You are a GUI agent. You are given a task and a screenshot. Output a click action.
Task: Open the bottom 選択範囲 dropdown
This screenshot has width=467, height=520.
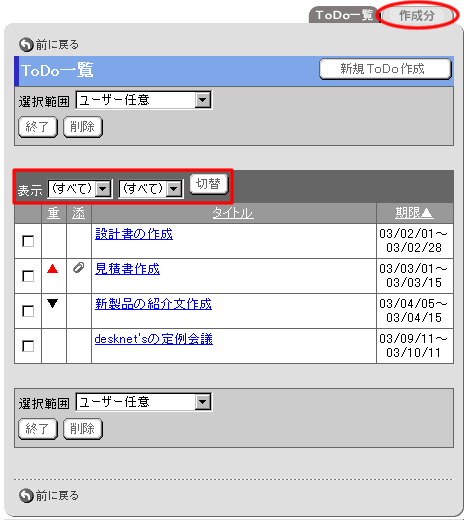coord(144,402)
